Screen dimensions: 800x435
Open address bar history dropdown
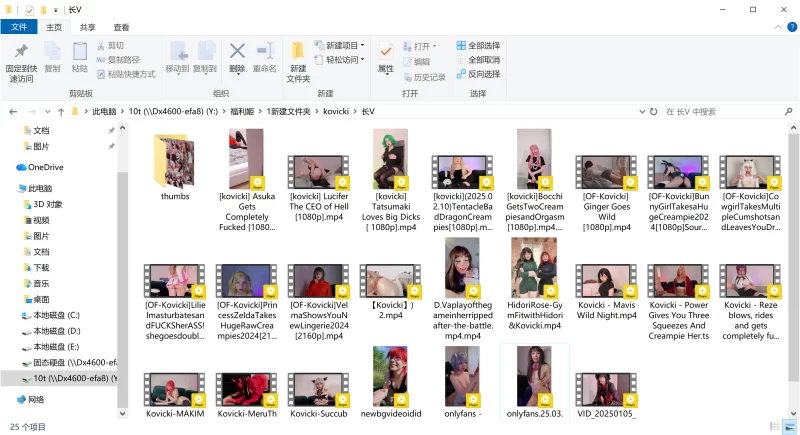point(642,111)
